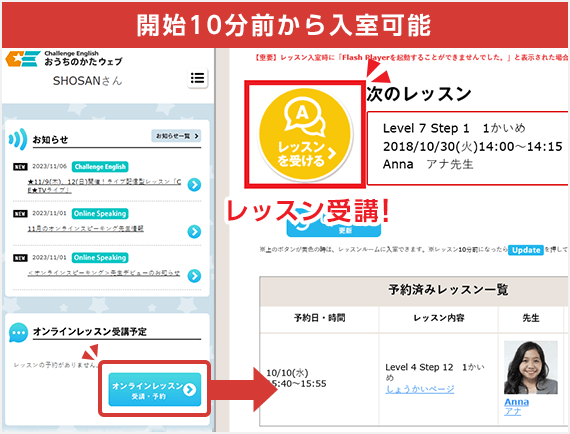Open the hamburger list menu icon

pos(197,78)
